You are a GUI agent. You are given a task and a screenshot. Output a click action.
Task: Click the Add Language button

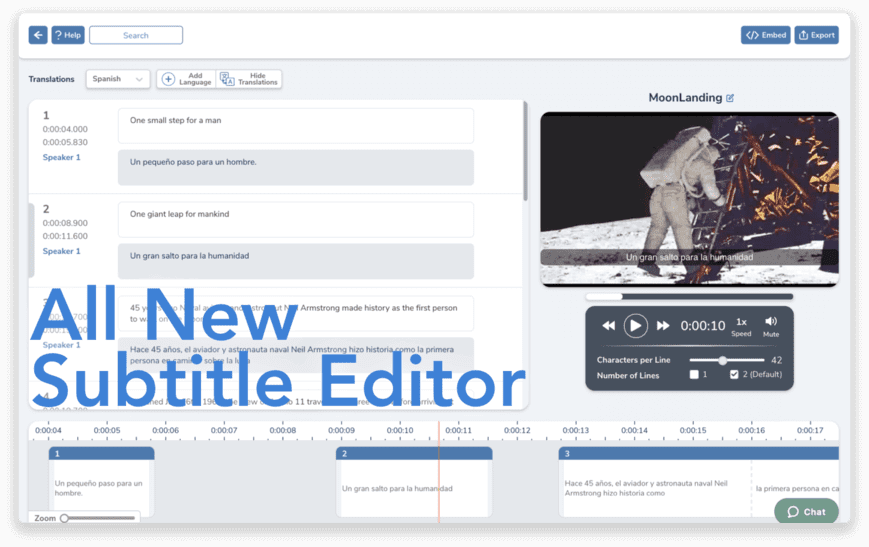186,79
